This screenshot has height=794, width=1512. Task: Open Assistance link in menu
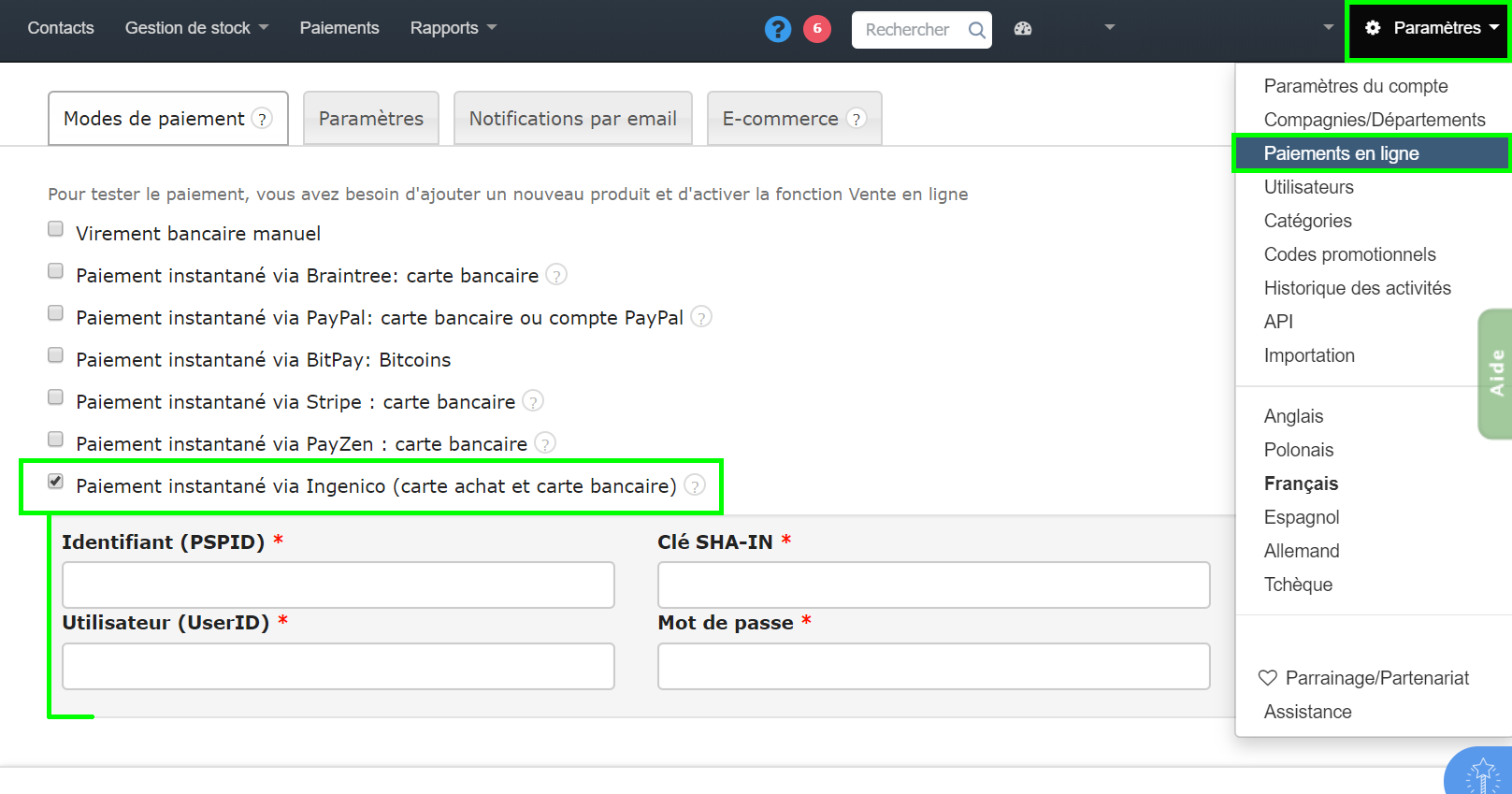(x=1307, y=712)
